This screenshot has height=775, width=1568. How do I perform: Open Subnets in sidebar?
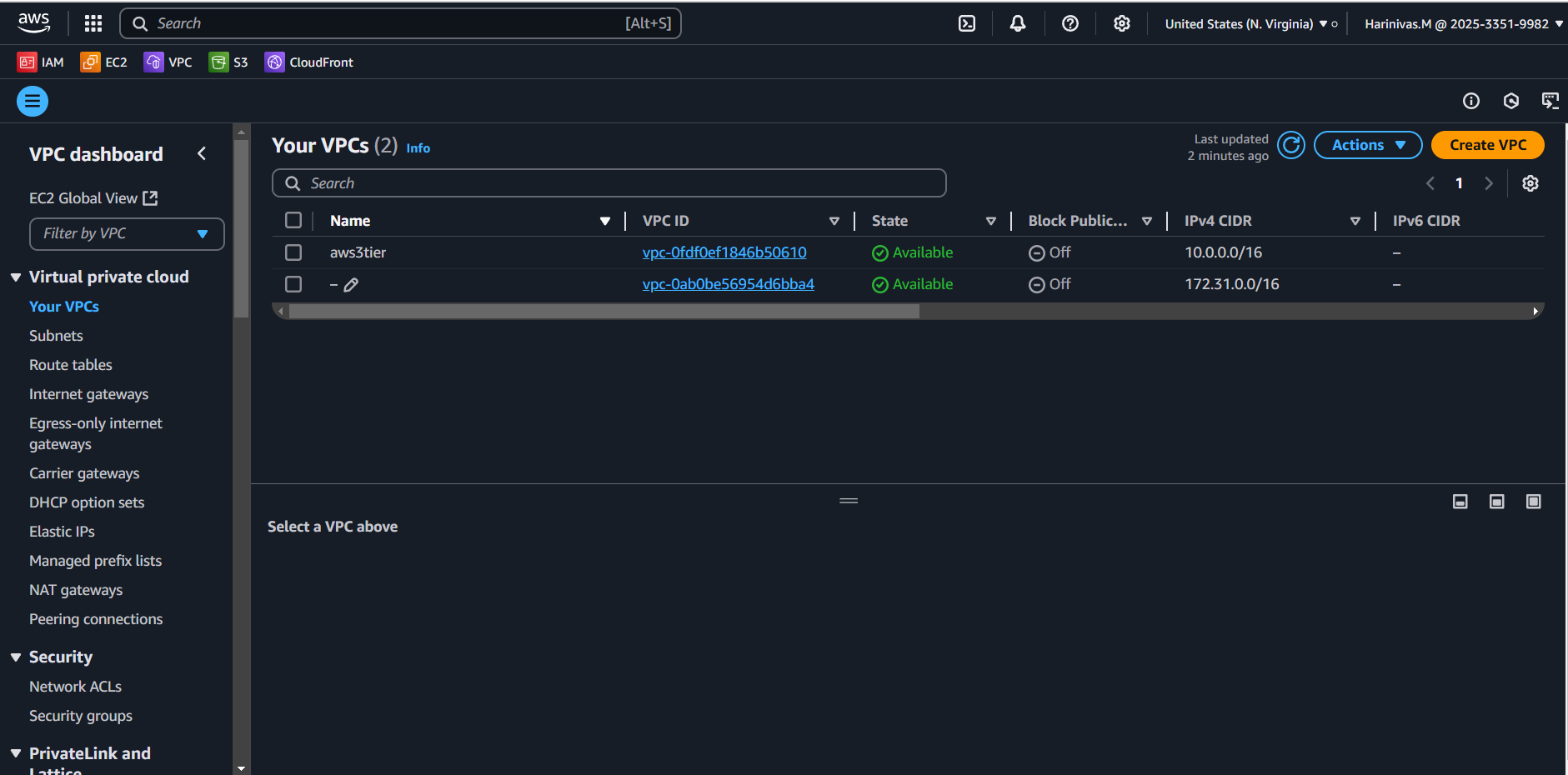[56, 336]
